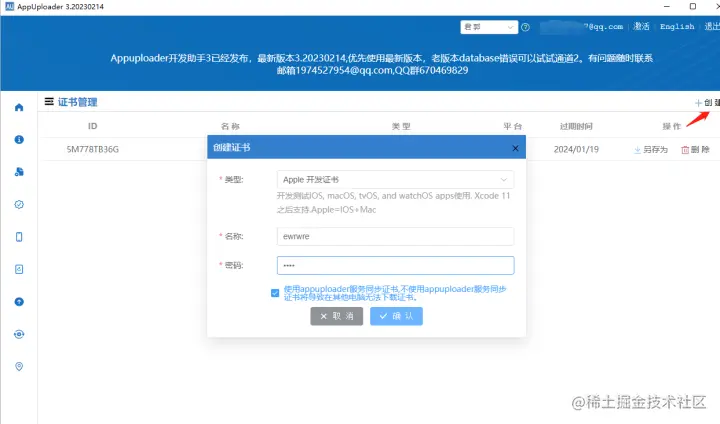Click the 过期时间 column header

(576, 126)
